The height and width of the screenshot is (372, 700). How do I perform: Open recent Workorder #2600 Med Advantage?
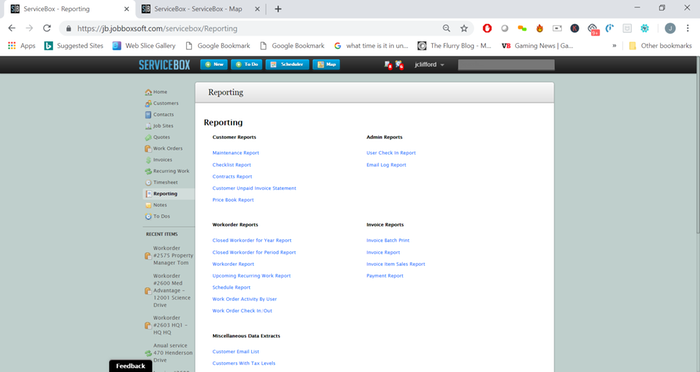[x=169, y=290]
